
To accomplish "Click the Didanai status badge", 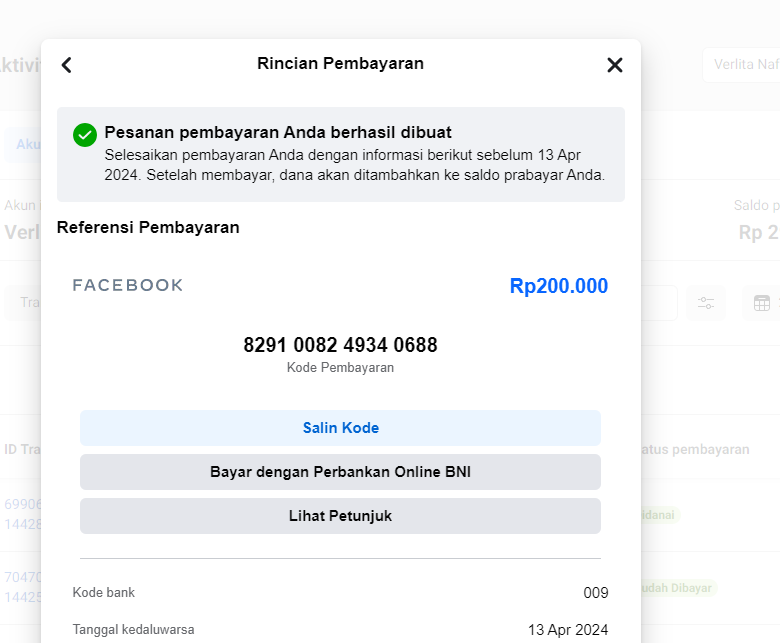I will [x=660, y=514].
